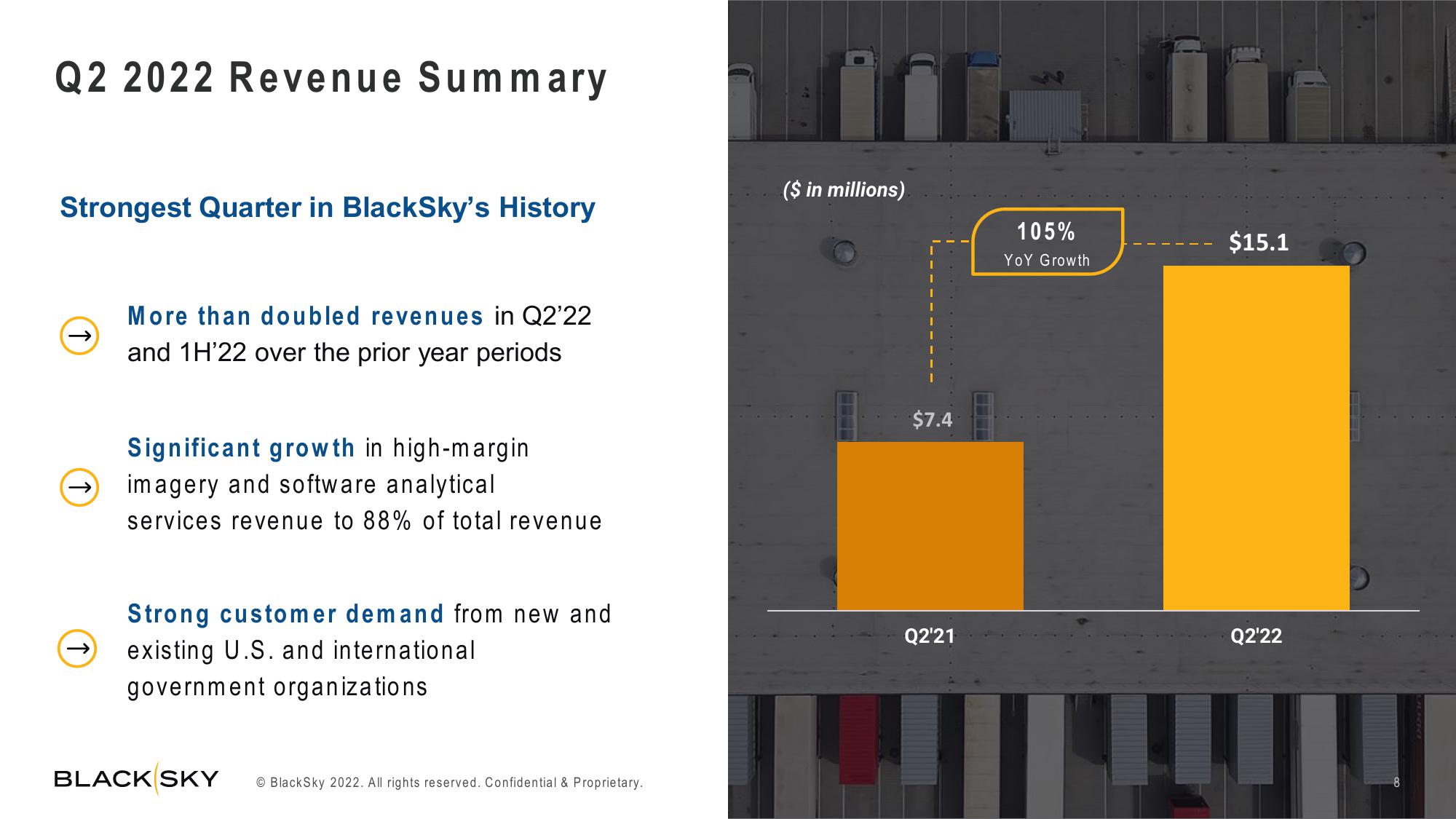Click the 'Q2'21' axis label

pyautogui.click(x=930, y=636)
